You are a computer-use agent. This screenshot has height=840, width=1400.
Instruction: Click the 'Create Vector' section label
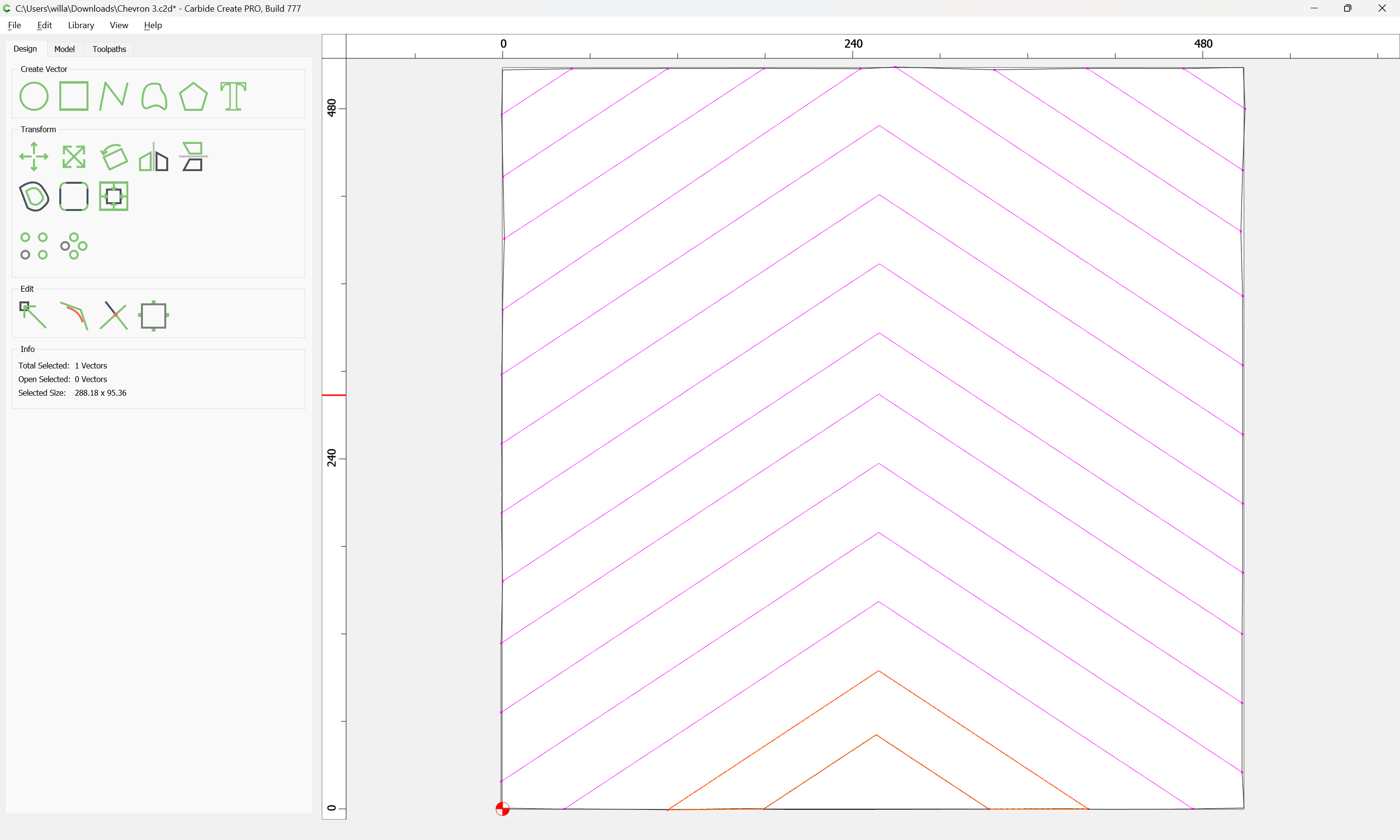[x=44, y=69]
